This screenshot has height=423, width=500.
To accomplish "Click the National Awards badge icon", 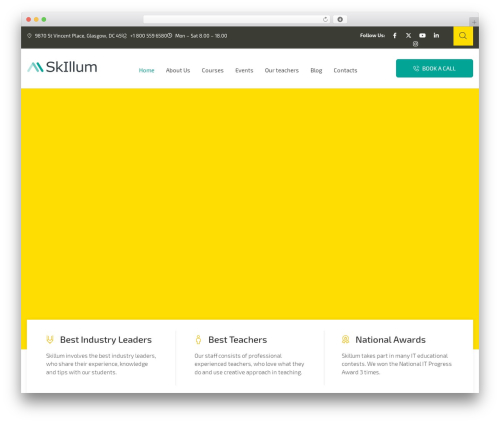I will (345, 339).
